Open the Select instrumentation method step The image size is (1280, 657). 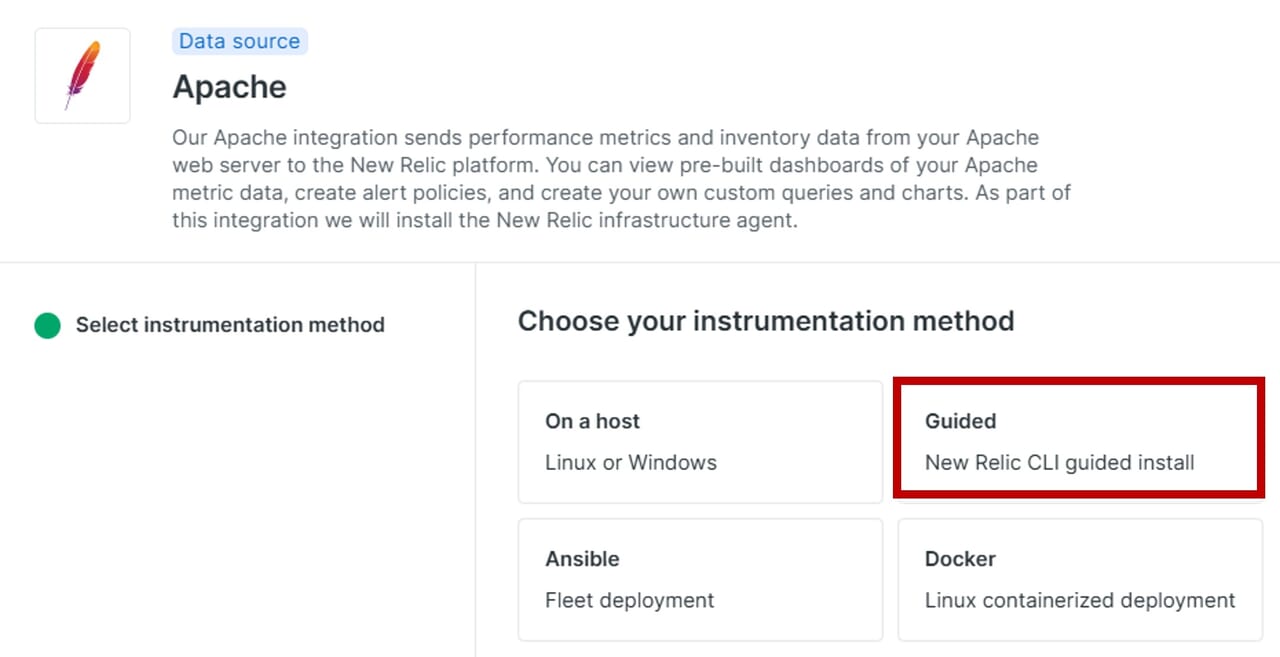[230, 325]
